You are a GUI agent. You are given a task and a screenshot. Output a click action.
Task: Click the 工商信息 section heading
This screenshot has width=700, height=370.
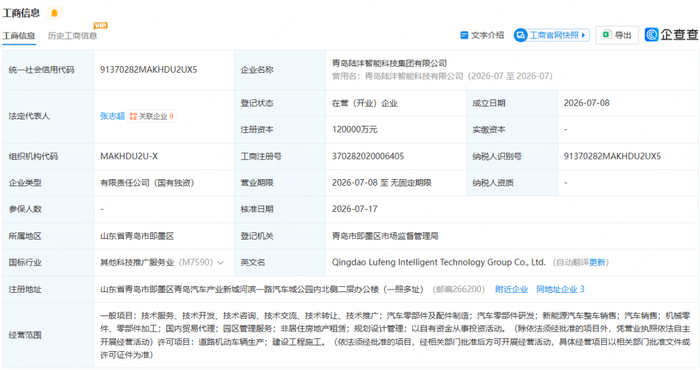coord(21,13)
